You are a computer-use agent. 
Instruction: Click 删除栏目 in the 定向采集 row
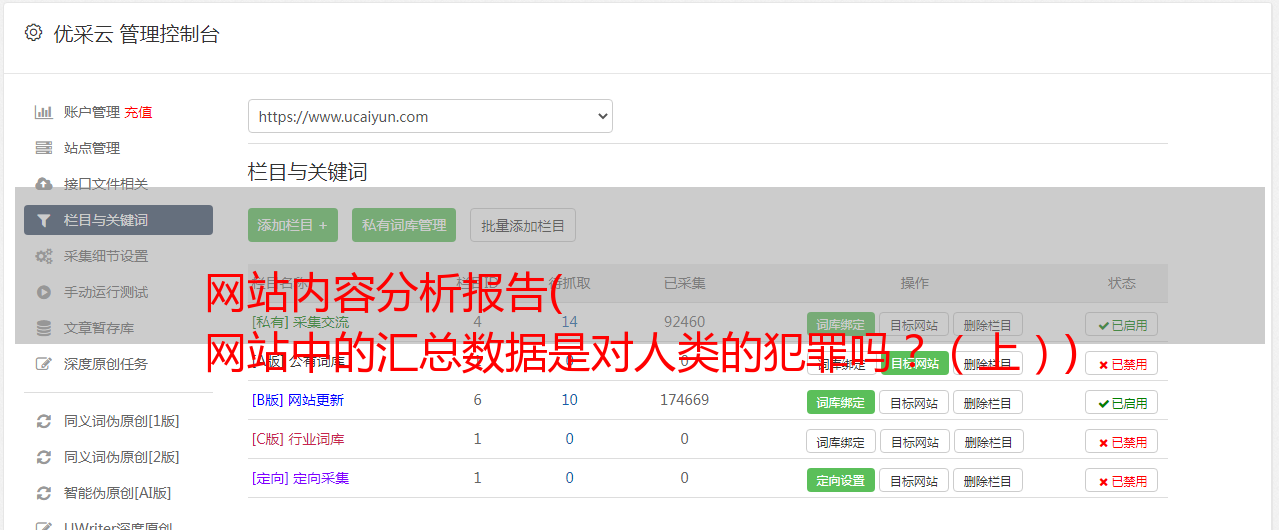pos(988,480)
